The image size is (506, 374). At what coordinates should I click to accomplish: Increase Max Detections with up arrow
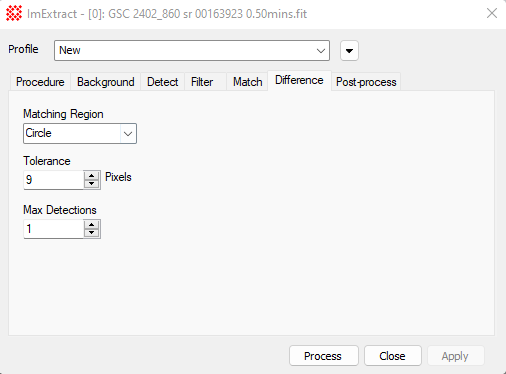coord(92,224)
